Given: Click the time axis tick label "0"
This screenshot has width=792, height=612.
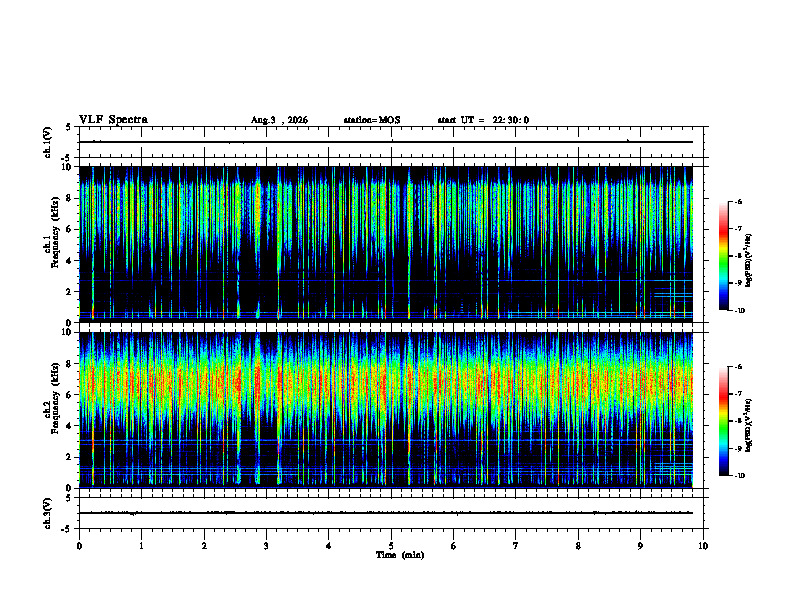Looking at the screenshot, I should click(x=79, y=546).
